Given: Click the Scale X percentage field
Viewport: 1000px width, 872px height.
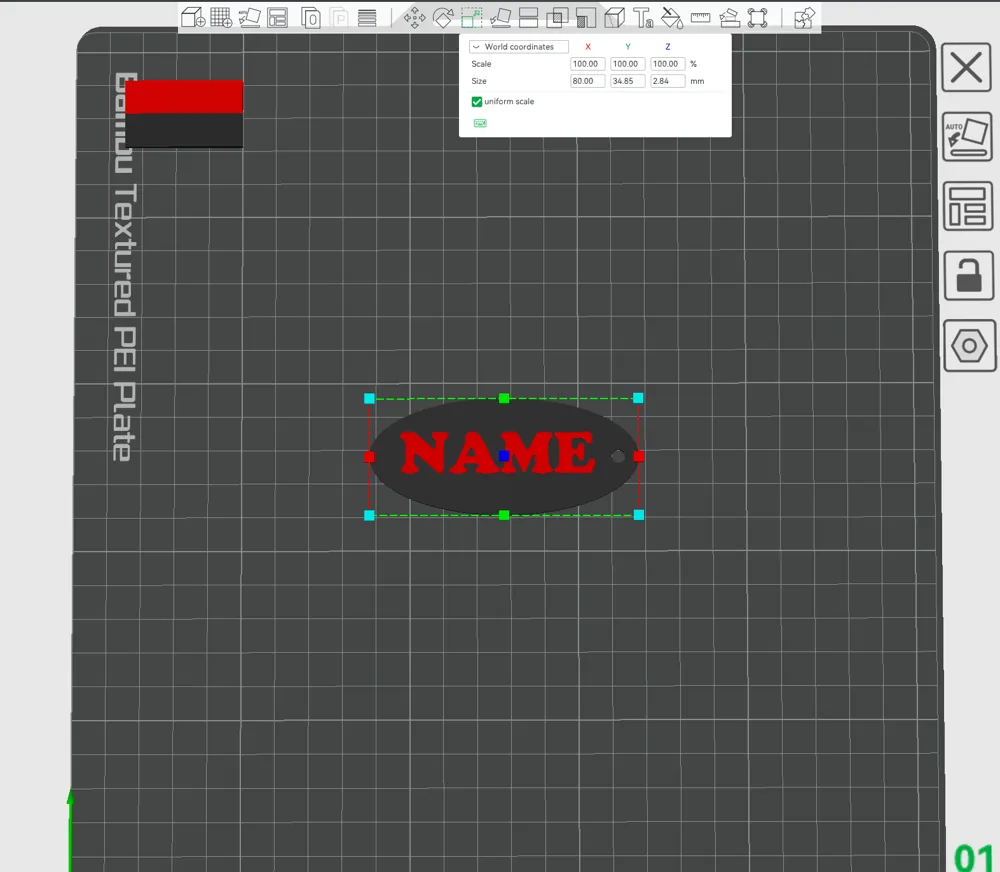Looking at the screenshot, I should point(587,64).
